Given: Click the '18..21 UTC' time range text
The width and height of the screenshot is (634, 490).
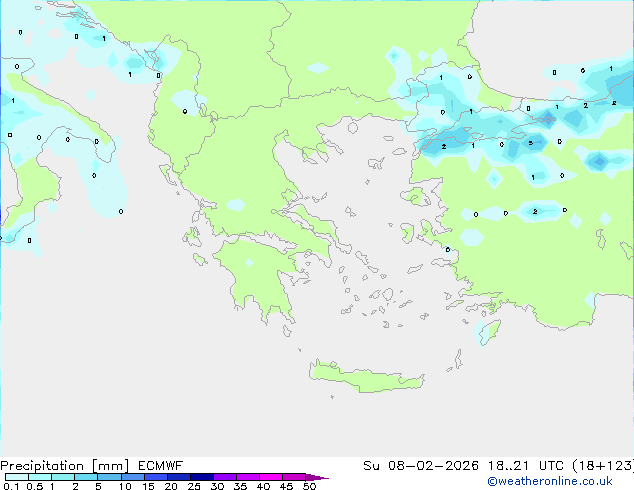Looking at the screenshot, I should pos(525,466).
